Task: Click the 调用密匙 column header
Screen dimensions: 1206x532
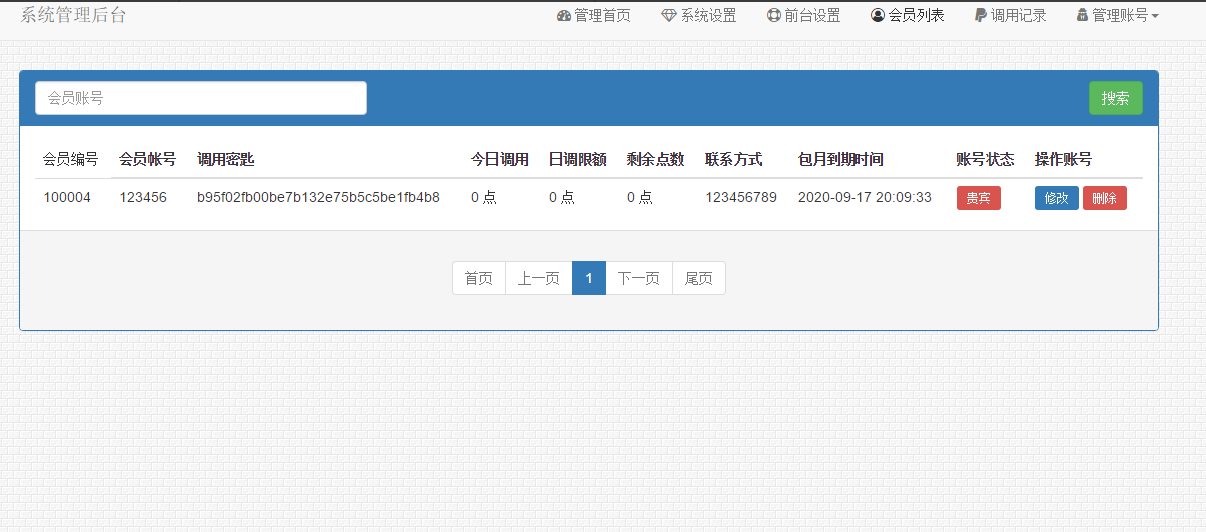Action: [226, 160]
